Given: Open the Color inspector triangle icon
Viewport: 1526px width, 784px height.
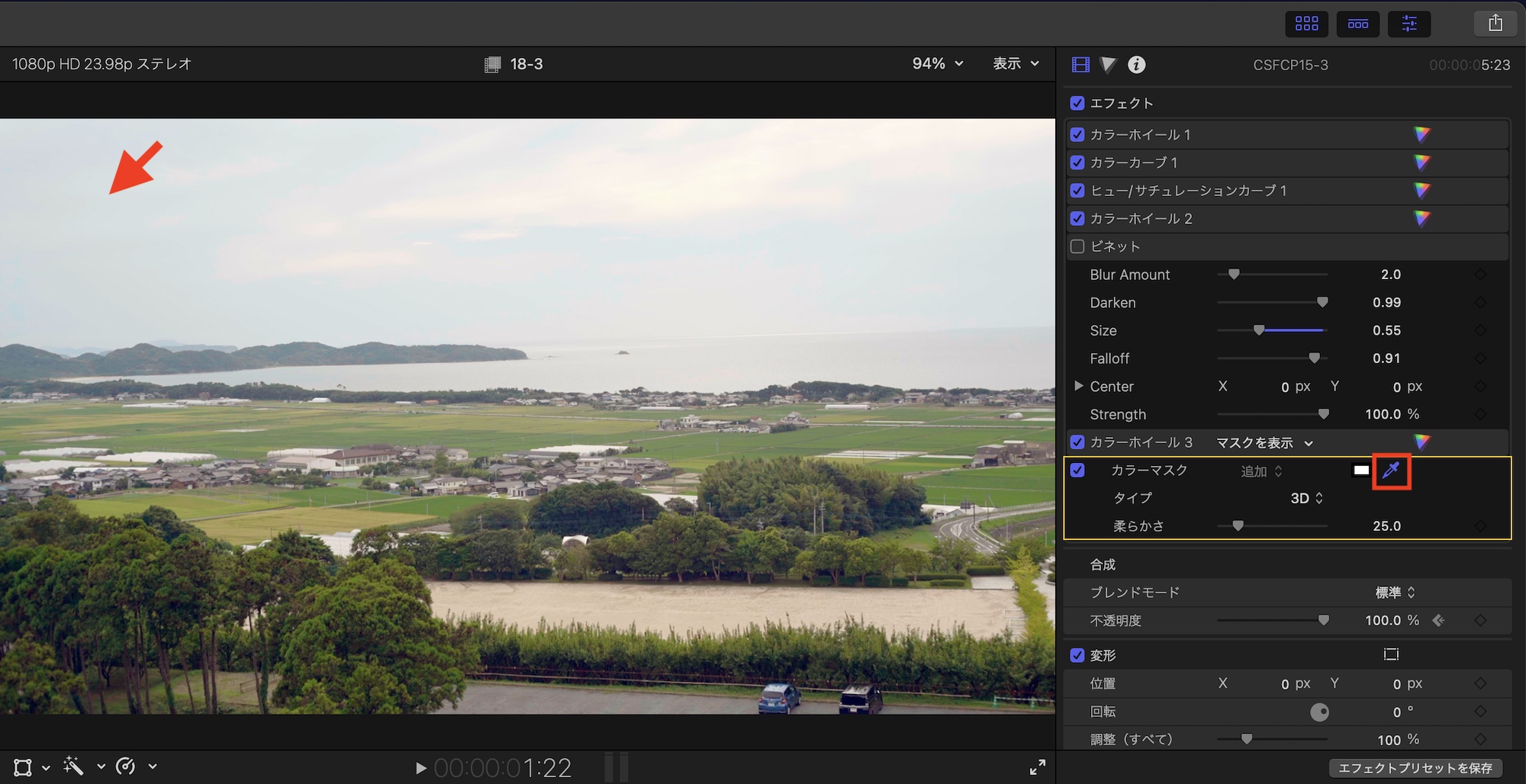Looking at the screenshot, I should [1109, 65].
